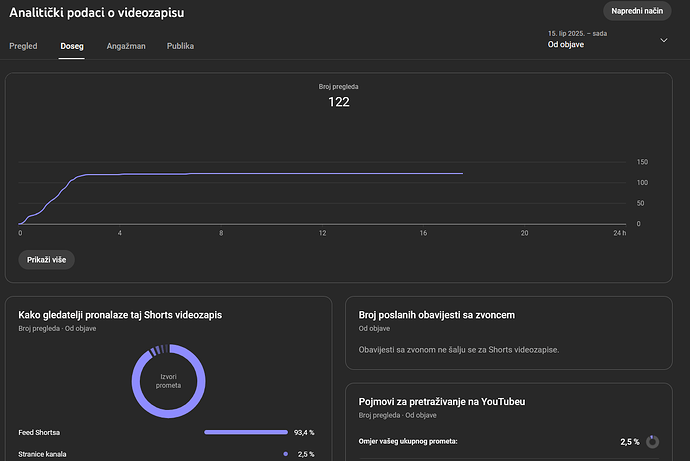Click the Omjer vašeg ukupnog prometa label
The image size is (690, 461).
click(x=408, y=441)
